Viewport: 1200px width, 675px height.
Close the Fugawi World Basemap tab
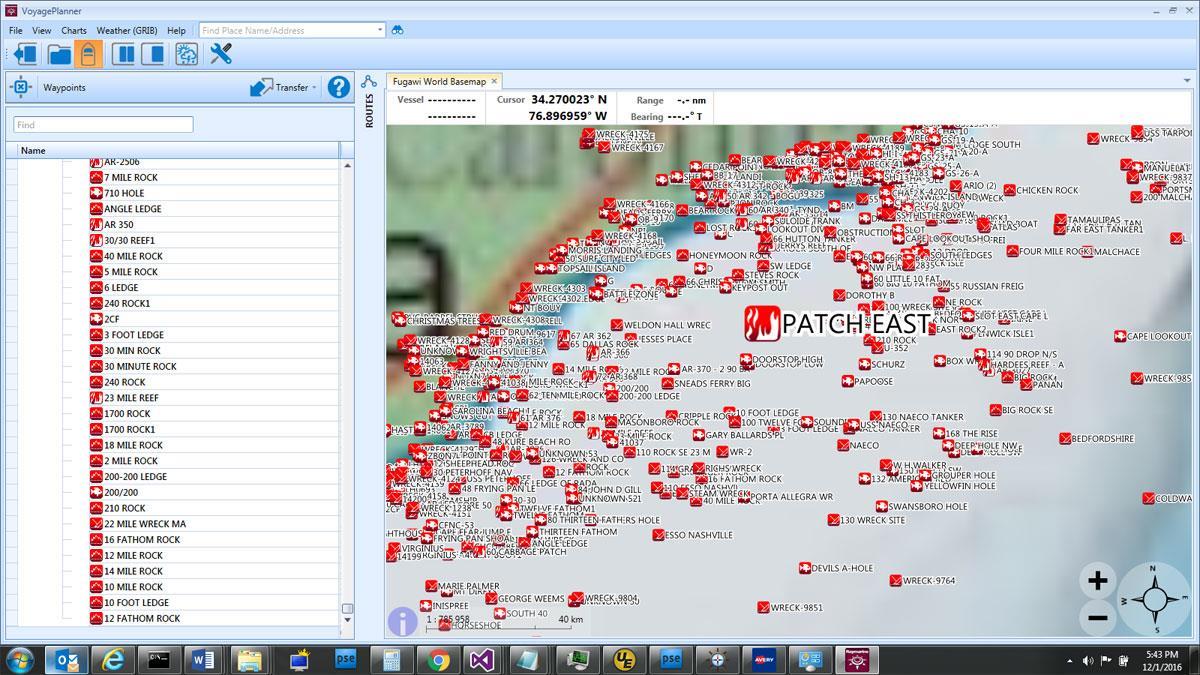(494, 81)
